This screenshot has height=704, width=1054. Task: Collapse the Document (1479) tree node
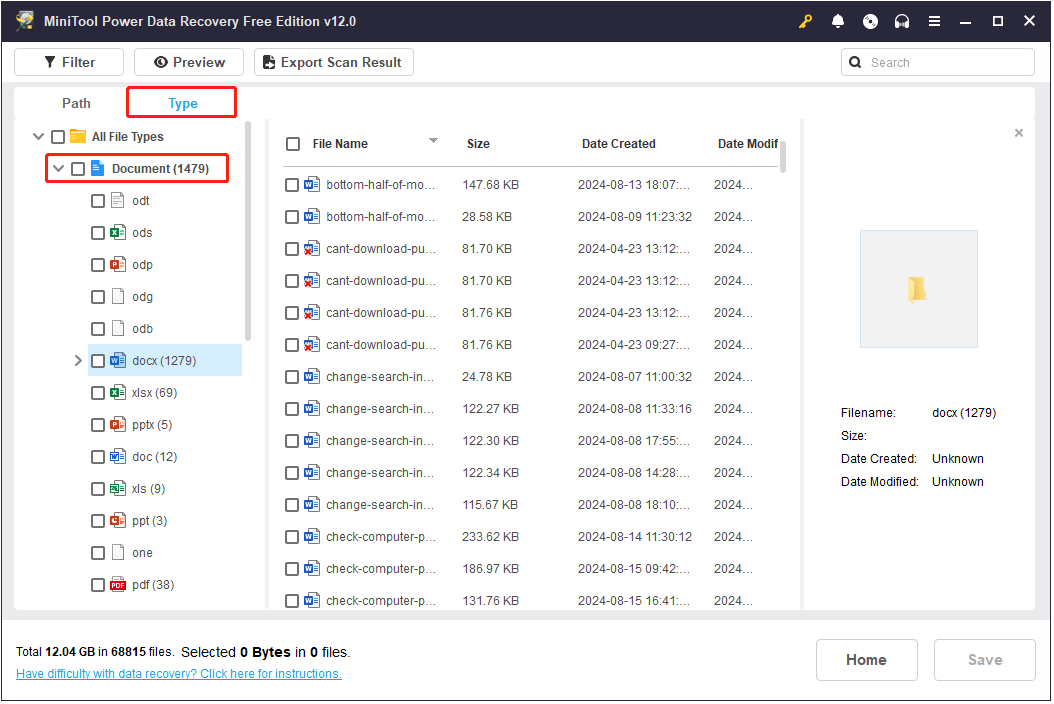(58, 169)
